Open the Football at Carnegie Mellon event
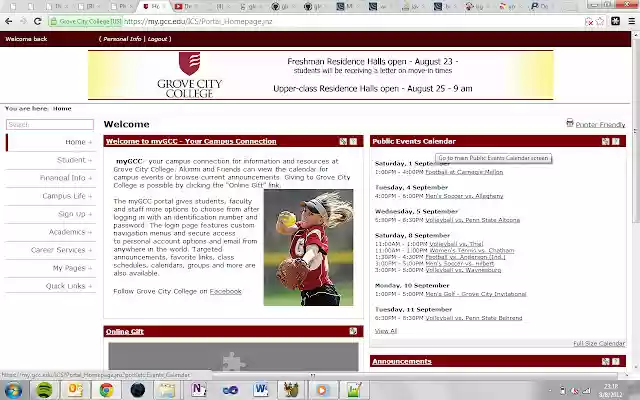 464,172
